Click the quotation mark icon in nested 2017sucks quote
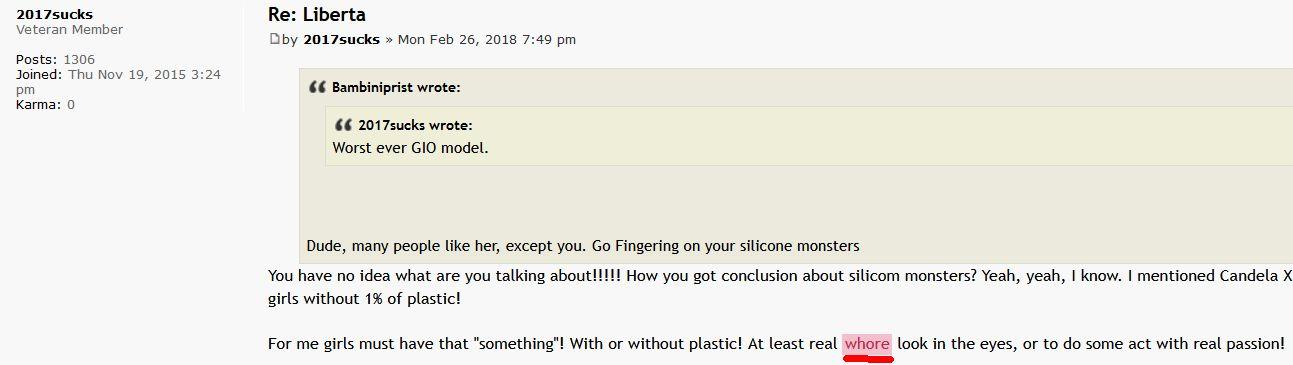The width and height of the screenshot is (1293, 365). (x=343, y=125)
